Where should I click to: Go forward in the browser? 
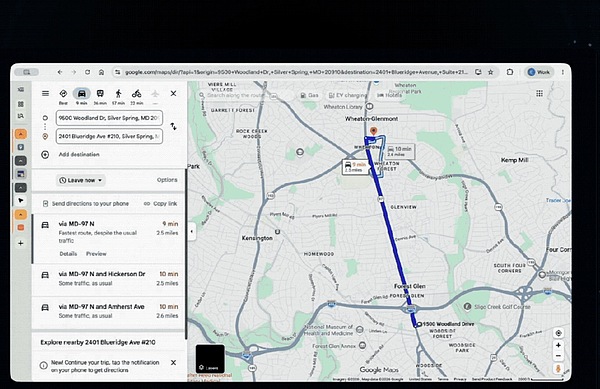click(x=74, y=72)
